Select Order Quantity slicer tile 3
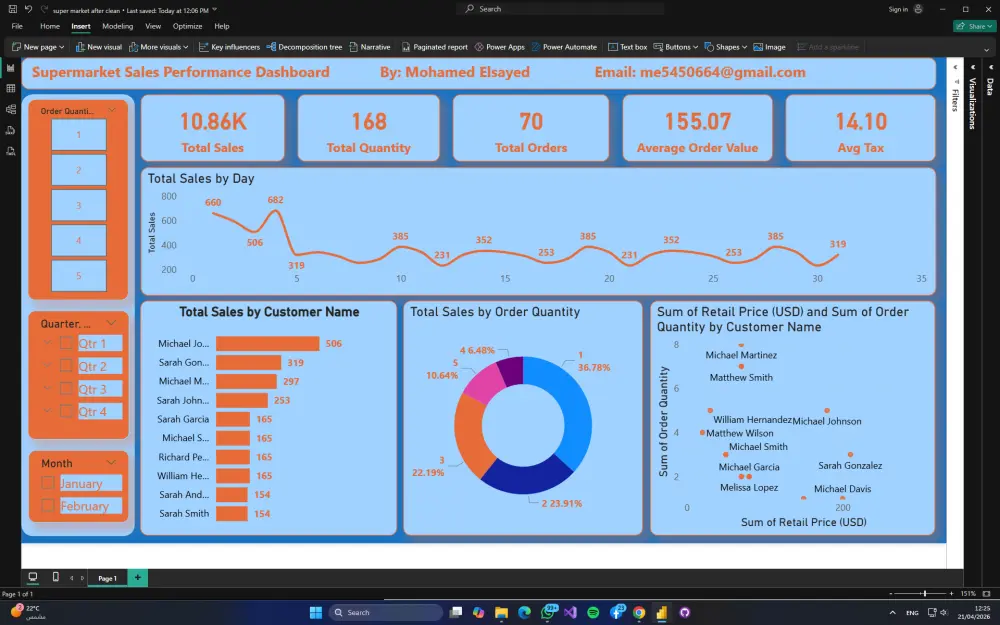1000x625 pixels. pos(78,205)
